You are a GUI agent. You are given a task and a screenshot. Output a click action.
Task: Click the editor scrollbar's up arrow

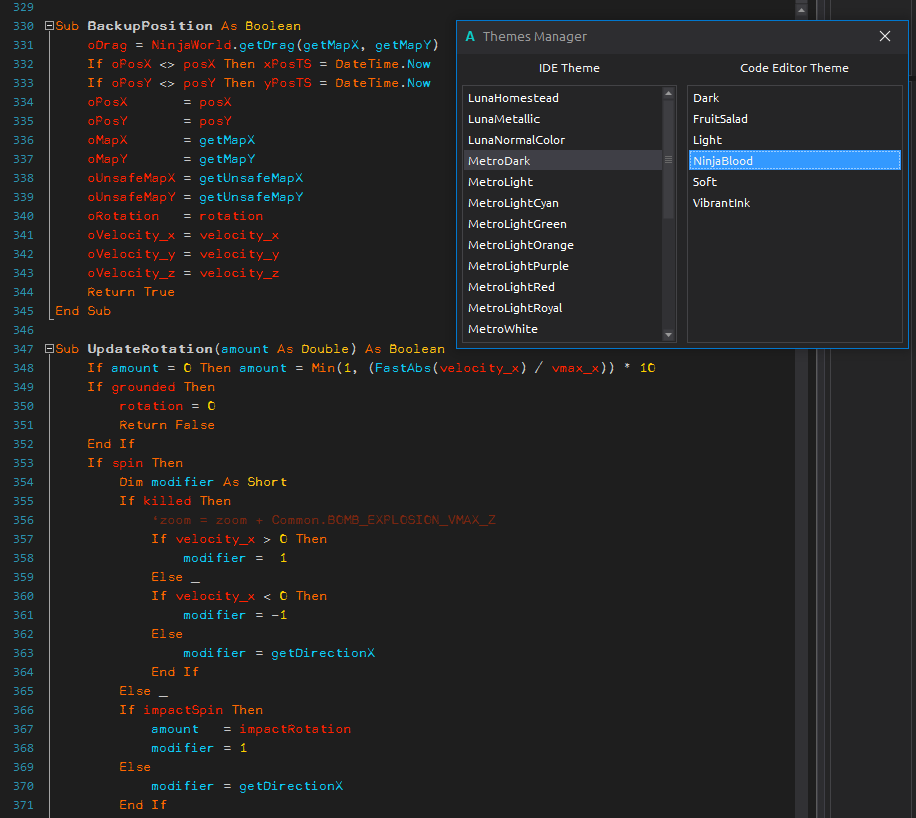point(801,9)
